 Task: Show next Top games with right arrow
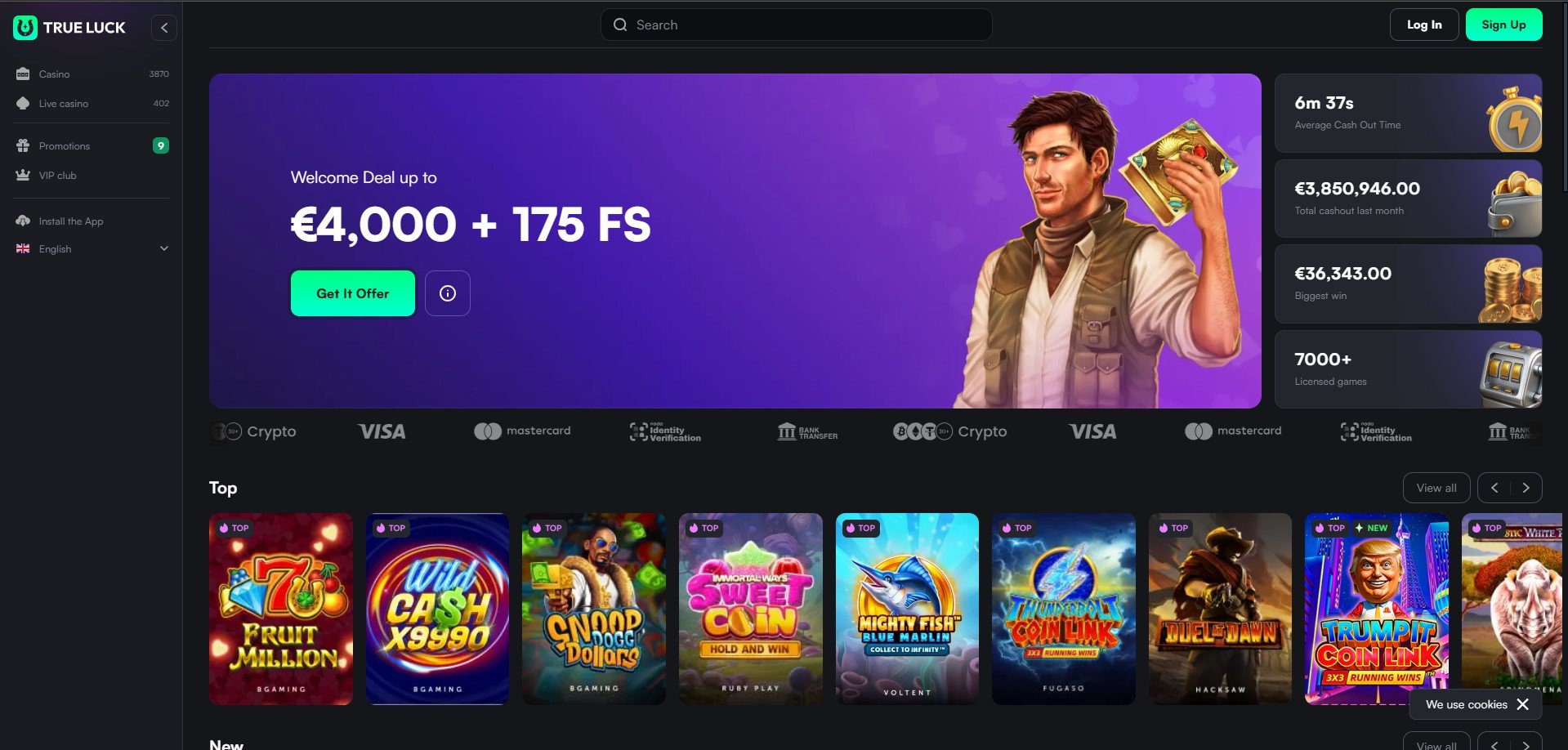1526,488
